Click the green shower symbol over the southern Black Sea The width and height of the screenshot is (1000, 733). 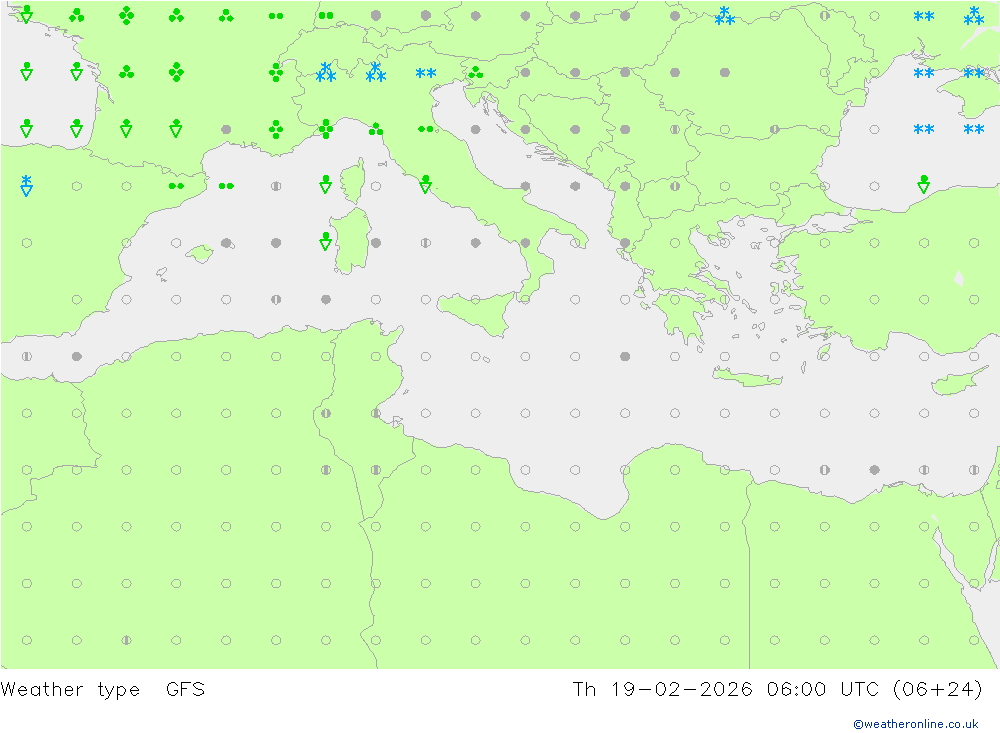point(923,184)
